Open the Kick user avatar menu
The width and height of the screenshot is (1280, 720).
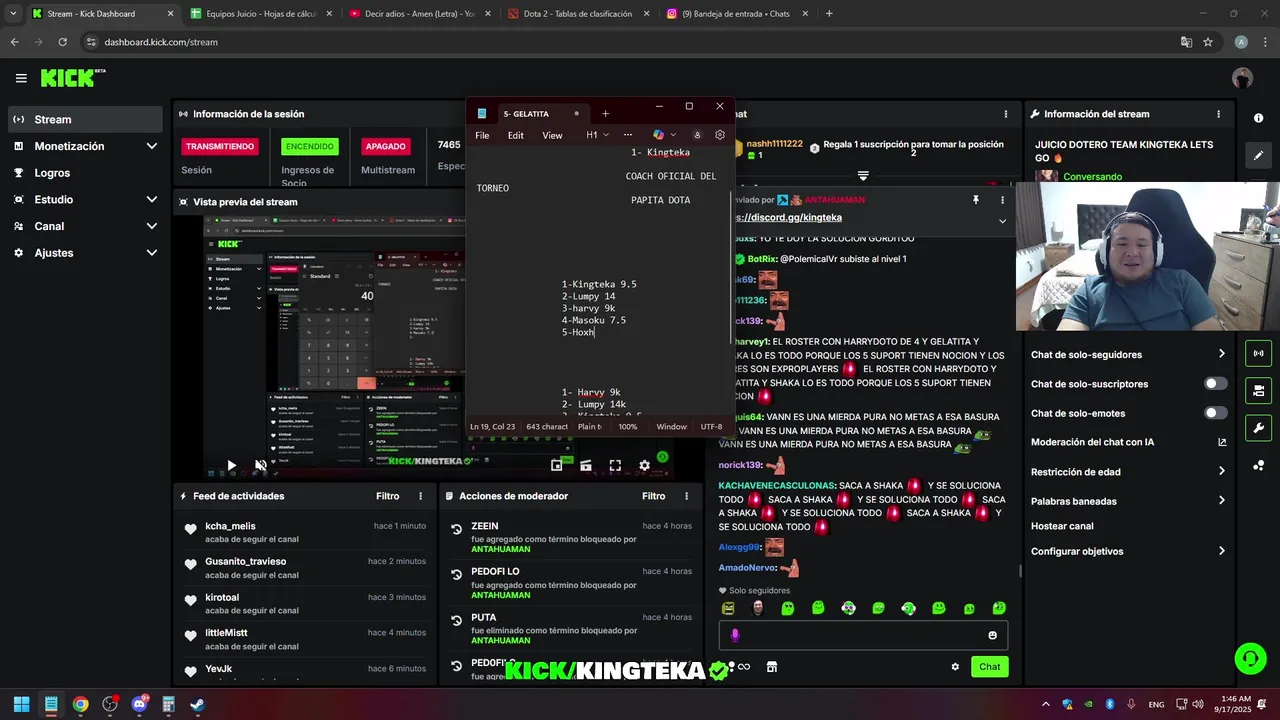[1243, 78]
